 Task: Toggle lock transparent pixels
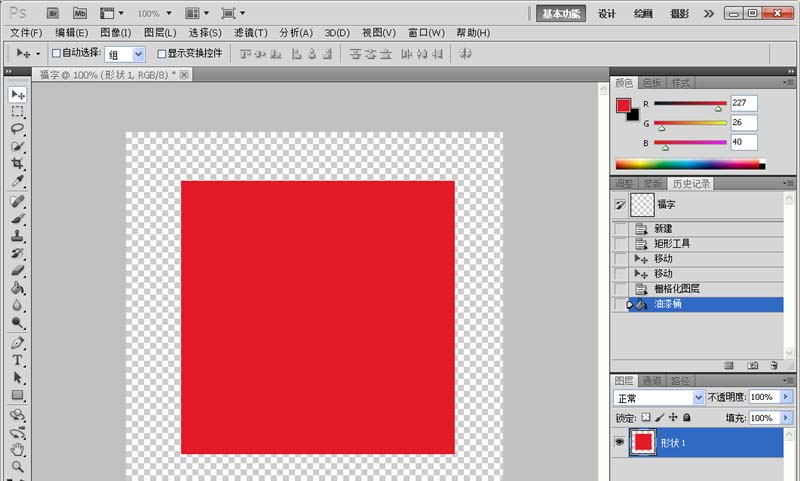coord(646,417)
